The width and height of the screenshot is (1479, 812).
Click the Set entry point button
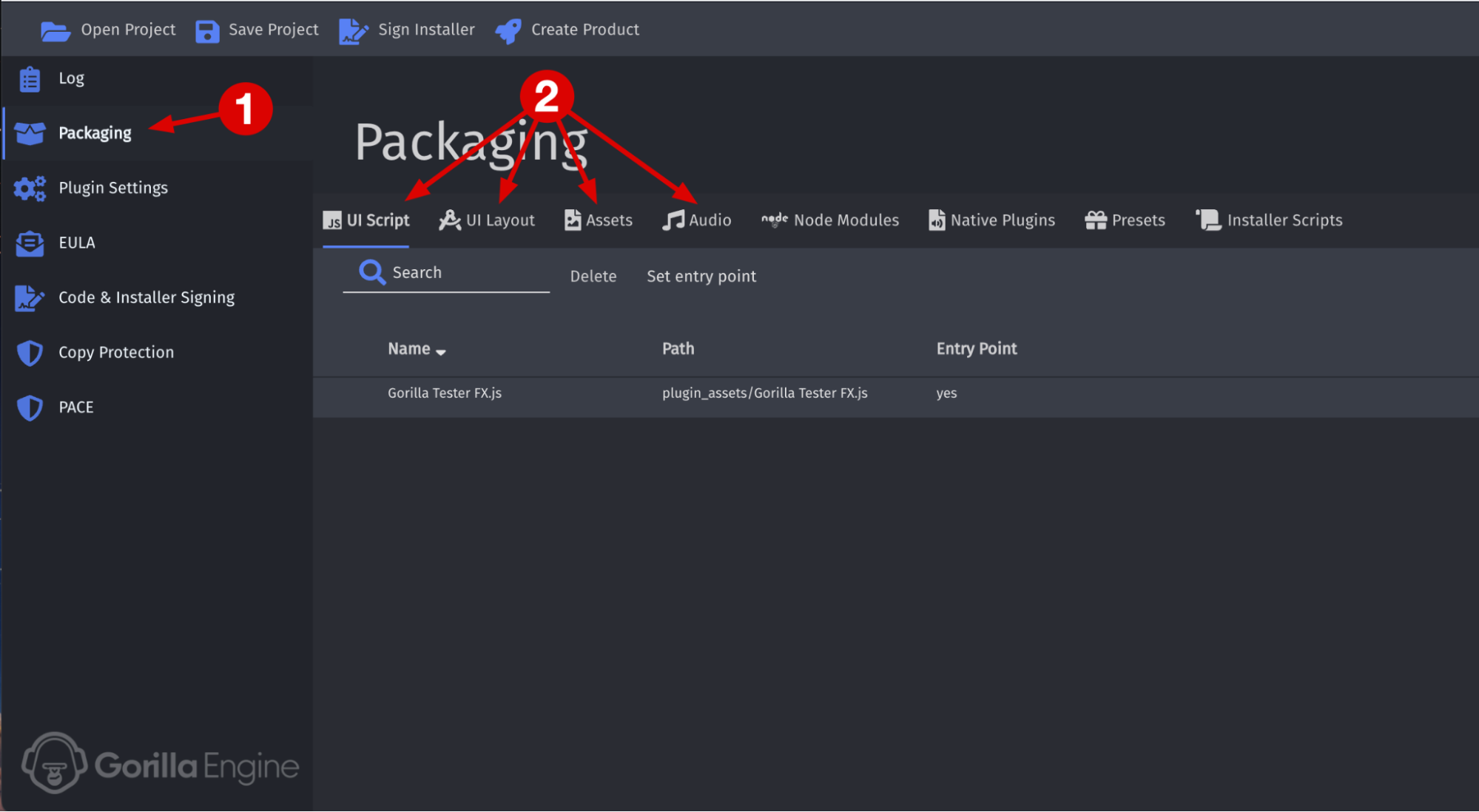(701, 277)
